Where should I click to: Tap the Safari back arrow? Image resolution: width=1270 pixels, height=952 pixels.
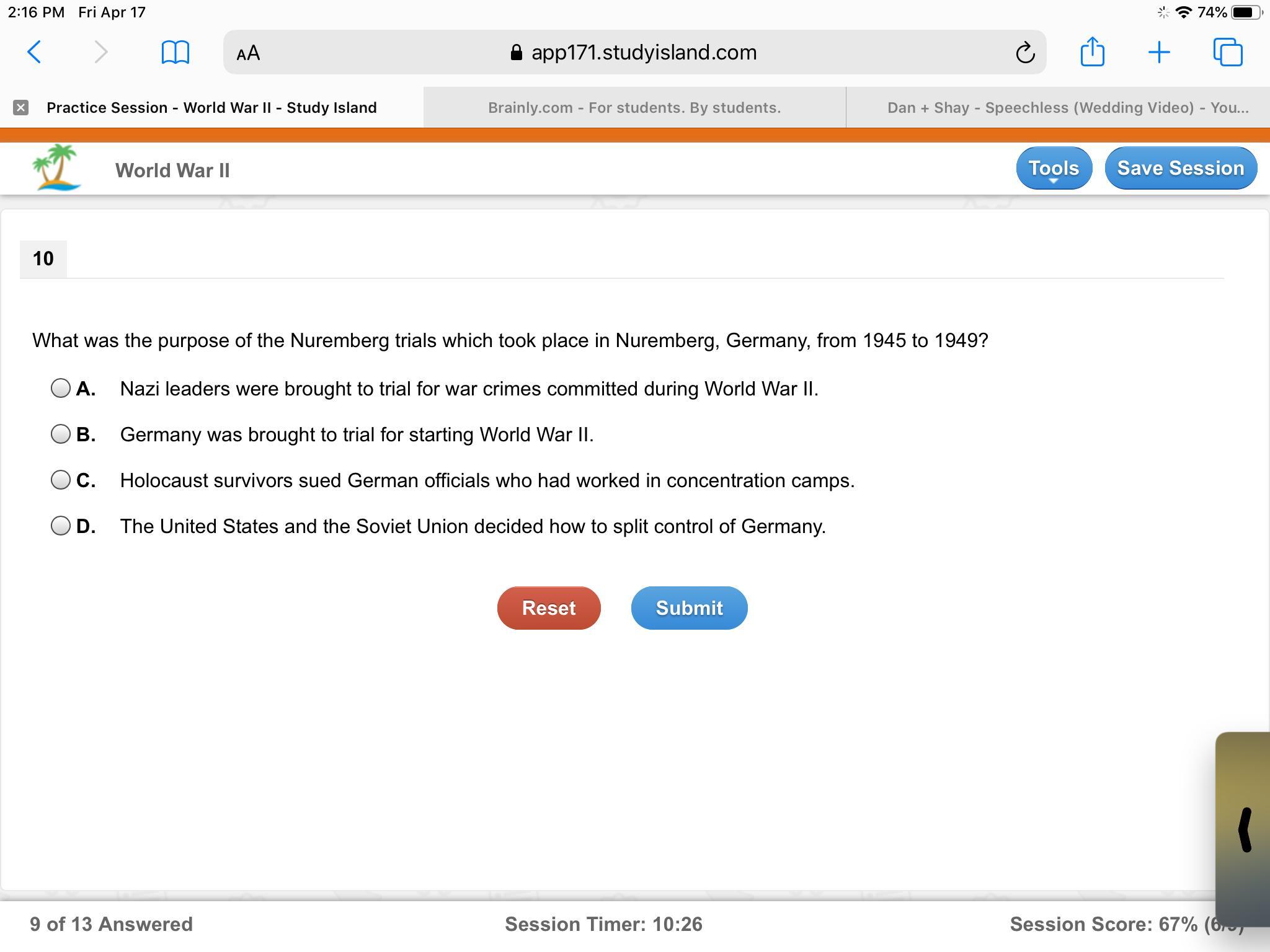click(35, 52)
